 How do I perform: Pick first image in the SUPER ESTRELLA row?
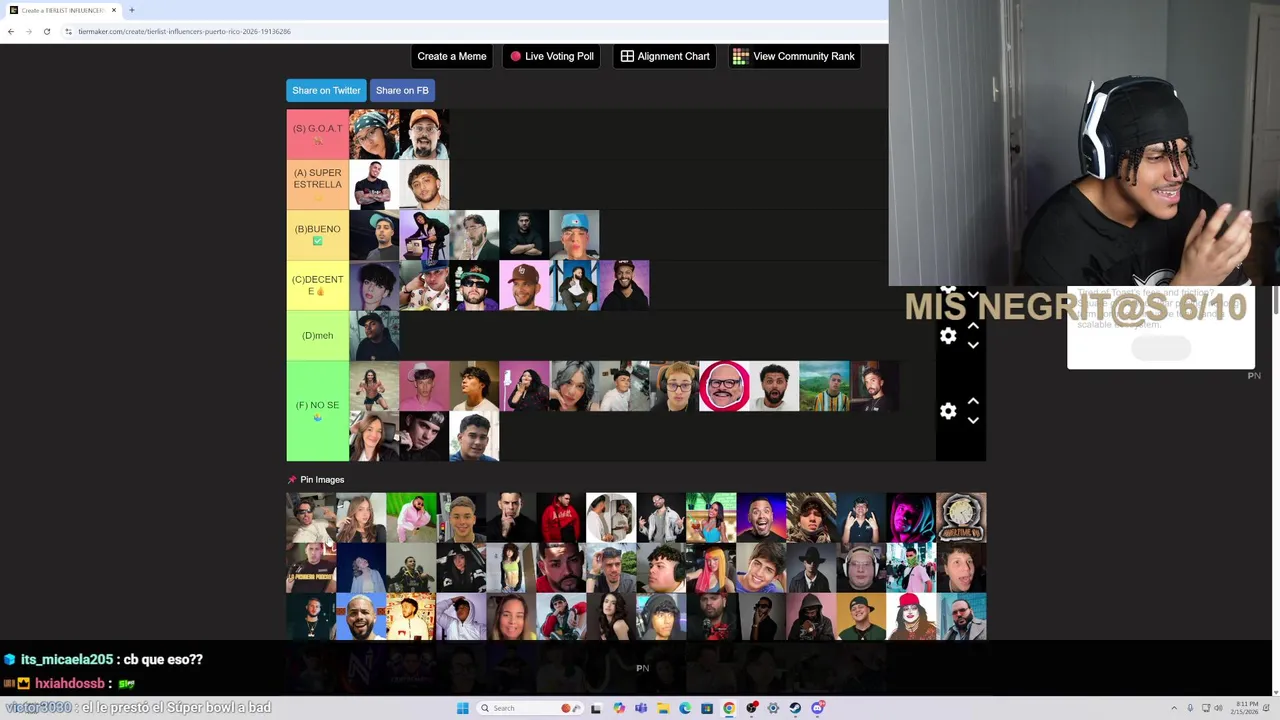click(374, 185)
